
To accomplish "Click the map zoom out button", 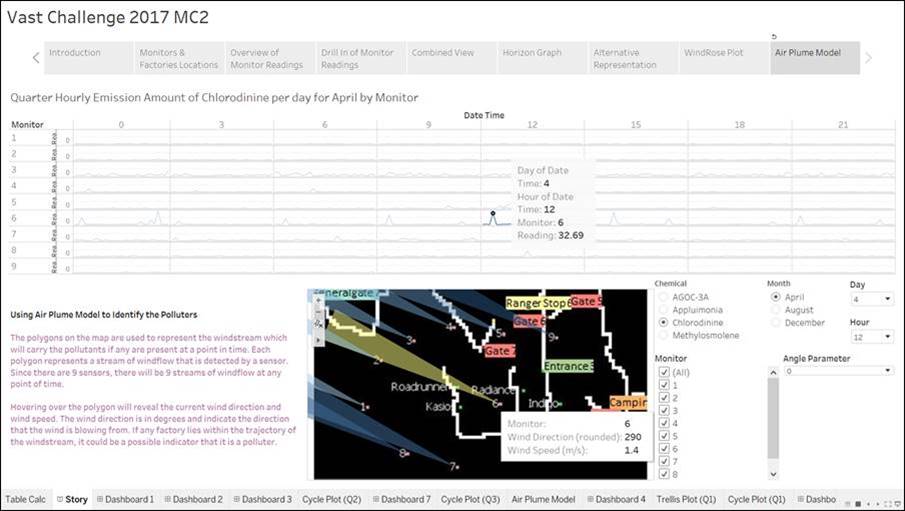I will 319,311.
